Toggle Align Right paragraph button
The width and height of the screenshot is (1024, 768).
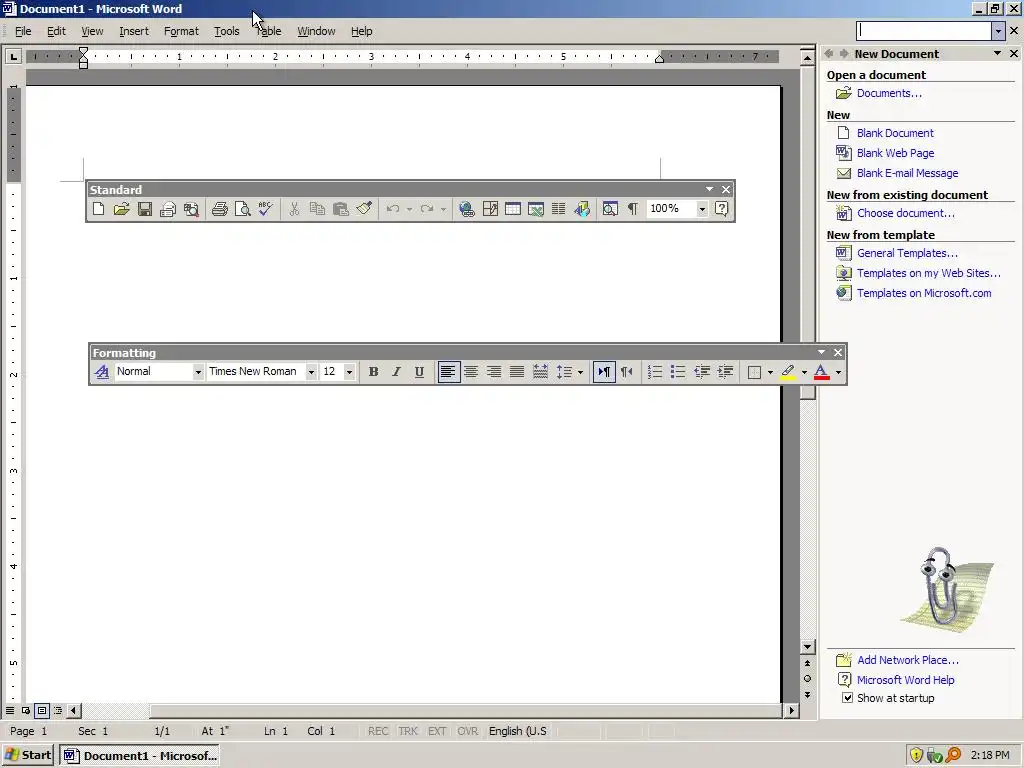[x=494, y=372]
